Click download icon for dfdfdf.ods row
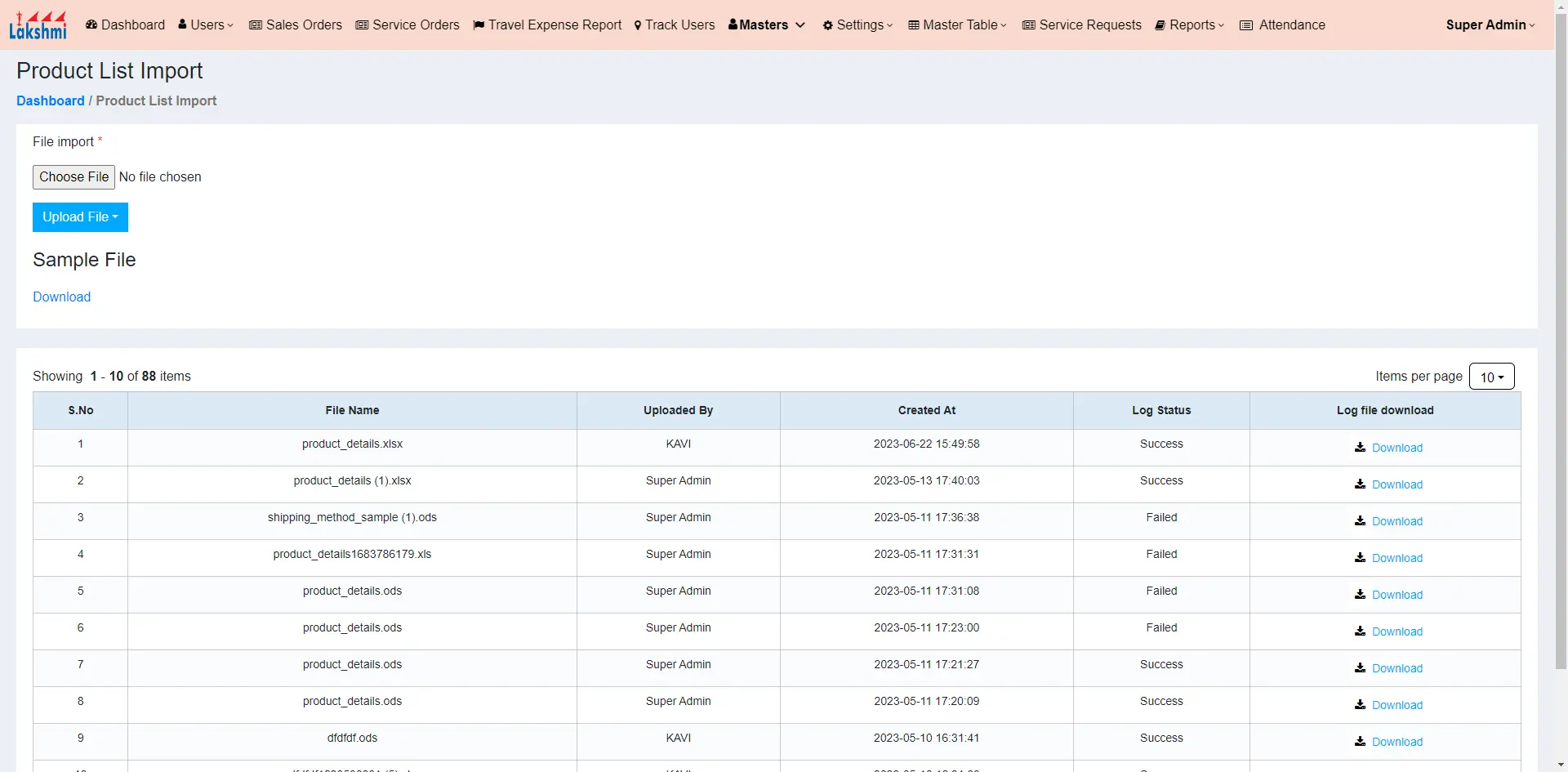Viewport: 1568px width, 772px height. point(1360,742)
